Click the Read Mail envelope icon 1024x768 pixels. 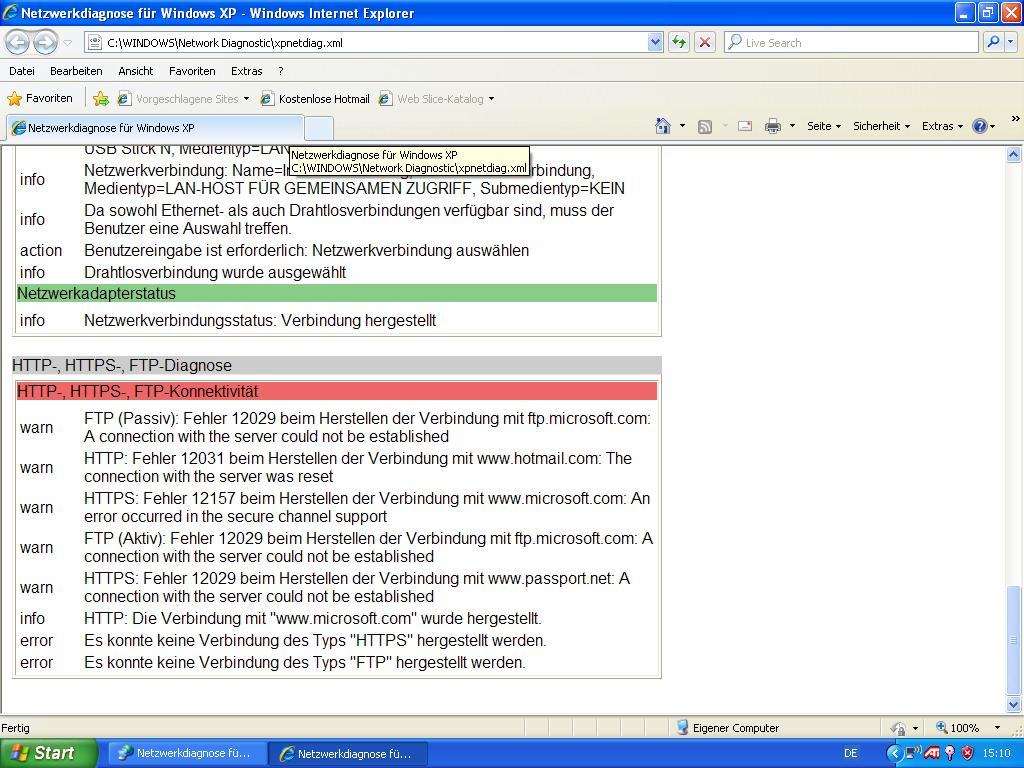coord(745,126)
